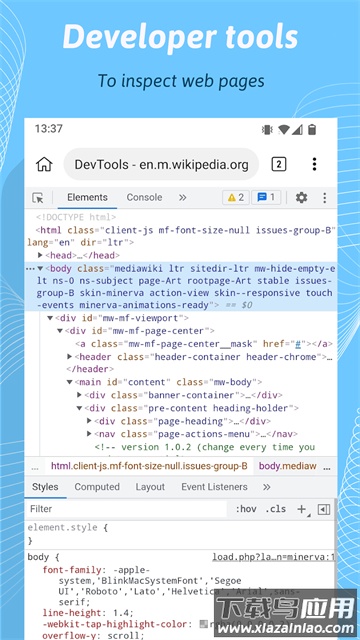Select the Computed sidebar tab
The width and height of the screenshot is (360, 640).
(97, 487)
